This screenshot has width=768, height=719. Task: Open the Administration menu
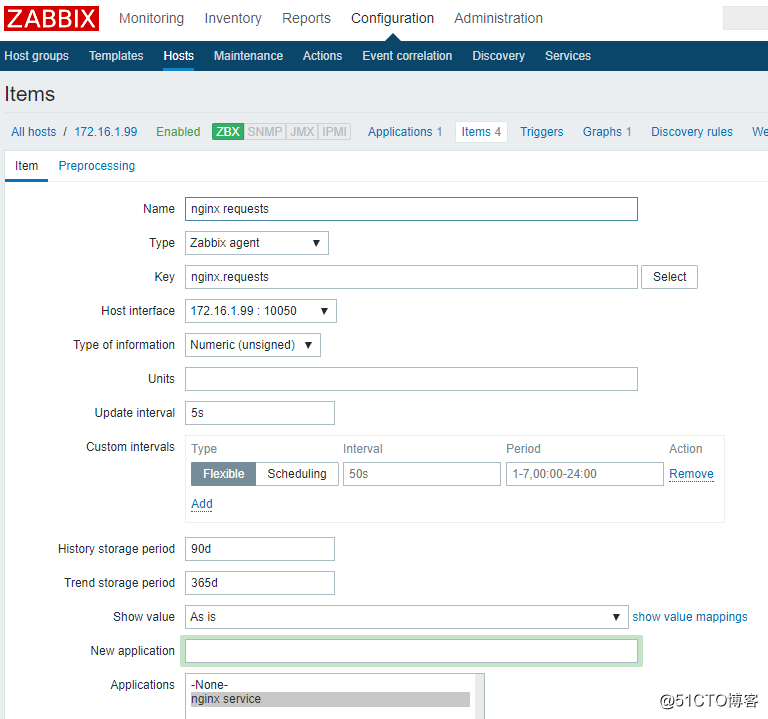(499, 18)
